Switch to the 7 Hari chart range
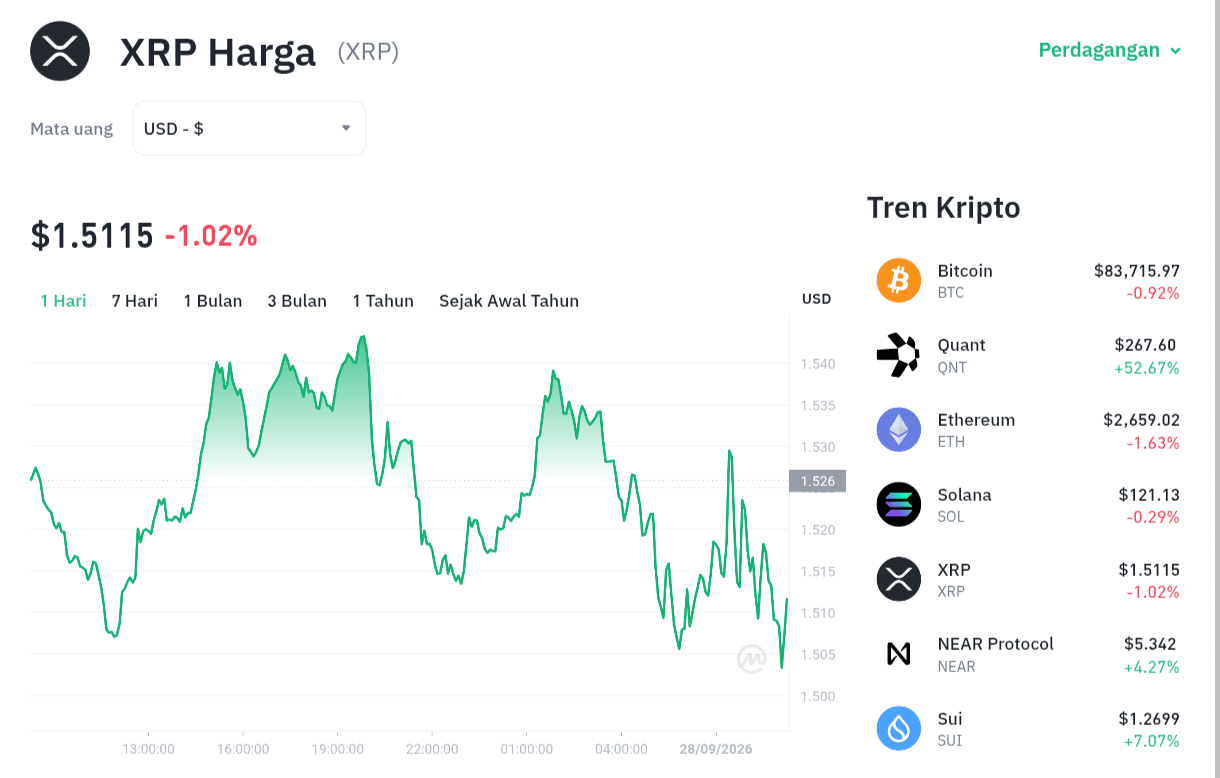Image resolution: width=1220 pixels, height=778 pixels. pyautogui.click(x=135, y=301)
